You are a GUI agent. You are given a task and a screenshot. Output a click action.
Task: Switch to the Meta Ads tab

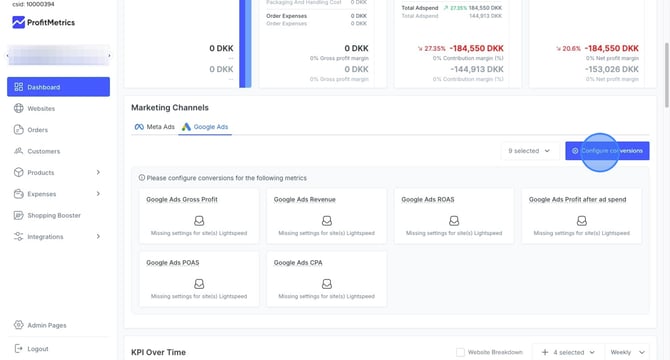(154, 127)
